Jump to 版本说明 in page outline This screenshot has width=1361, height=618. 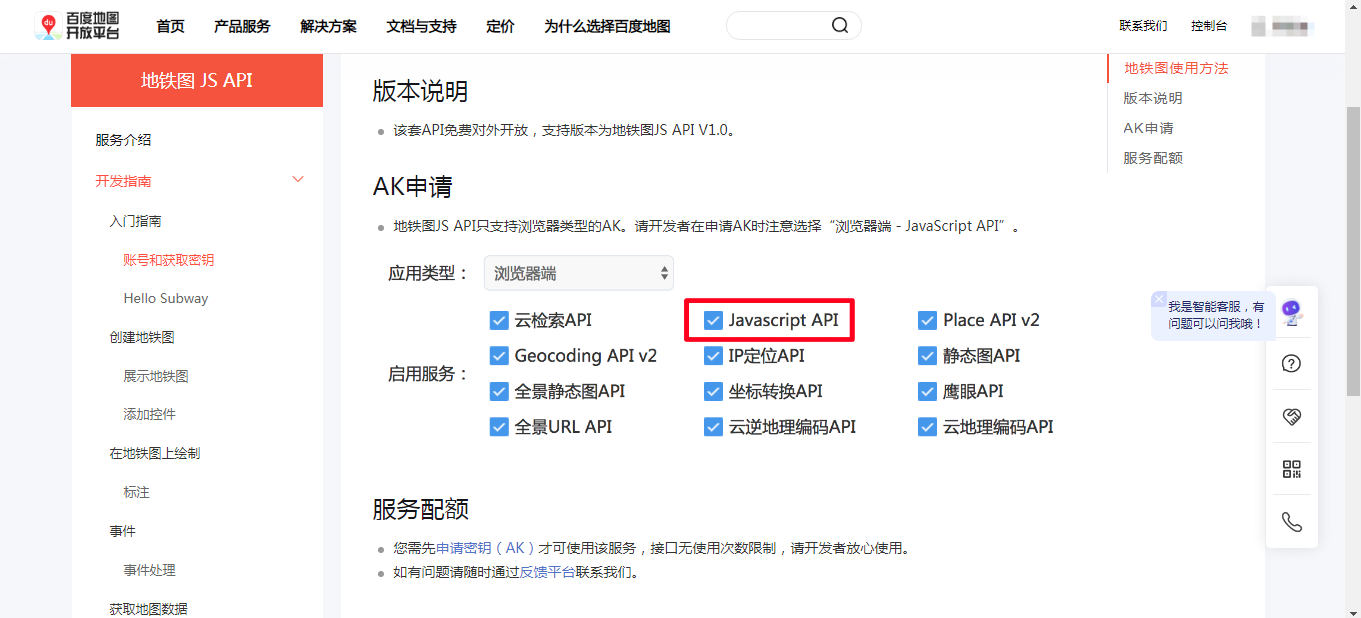(1153, 98)
